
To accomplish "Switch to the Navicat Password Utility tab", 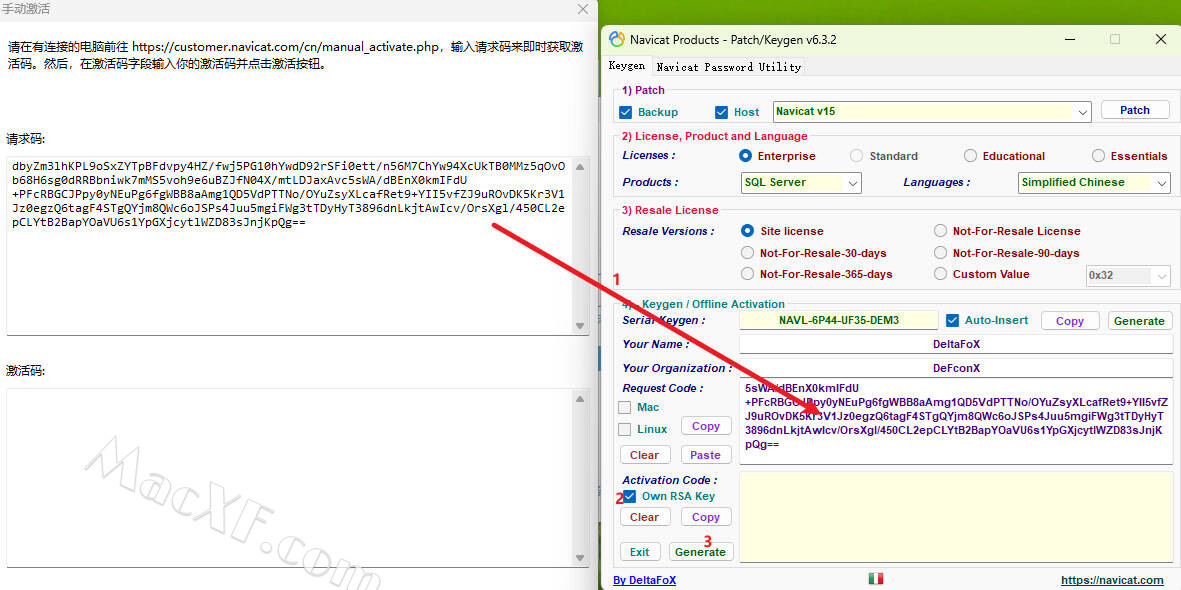I will (728, 67).
